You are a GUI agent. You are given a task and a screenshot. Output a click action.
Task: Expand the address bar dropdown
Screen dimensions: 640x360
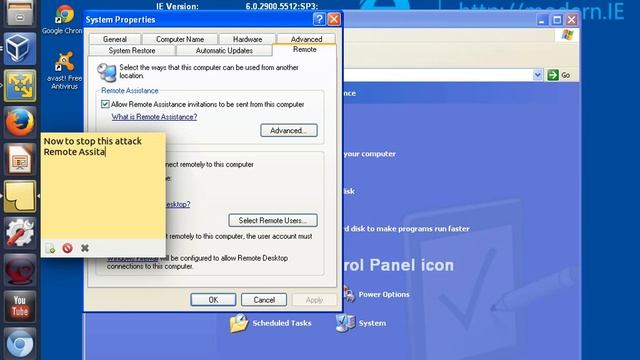pos(538,75)
